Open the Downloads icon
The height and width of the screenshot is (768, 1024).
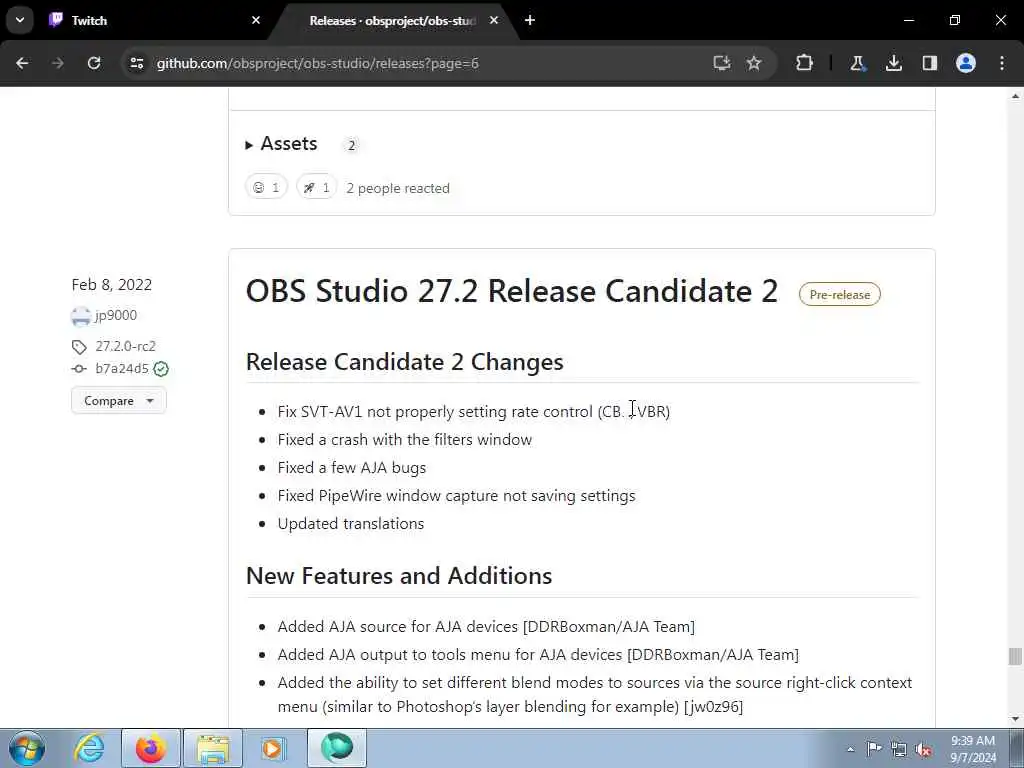[x=893, y=63]
